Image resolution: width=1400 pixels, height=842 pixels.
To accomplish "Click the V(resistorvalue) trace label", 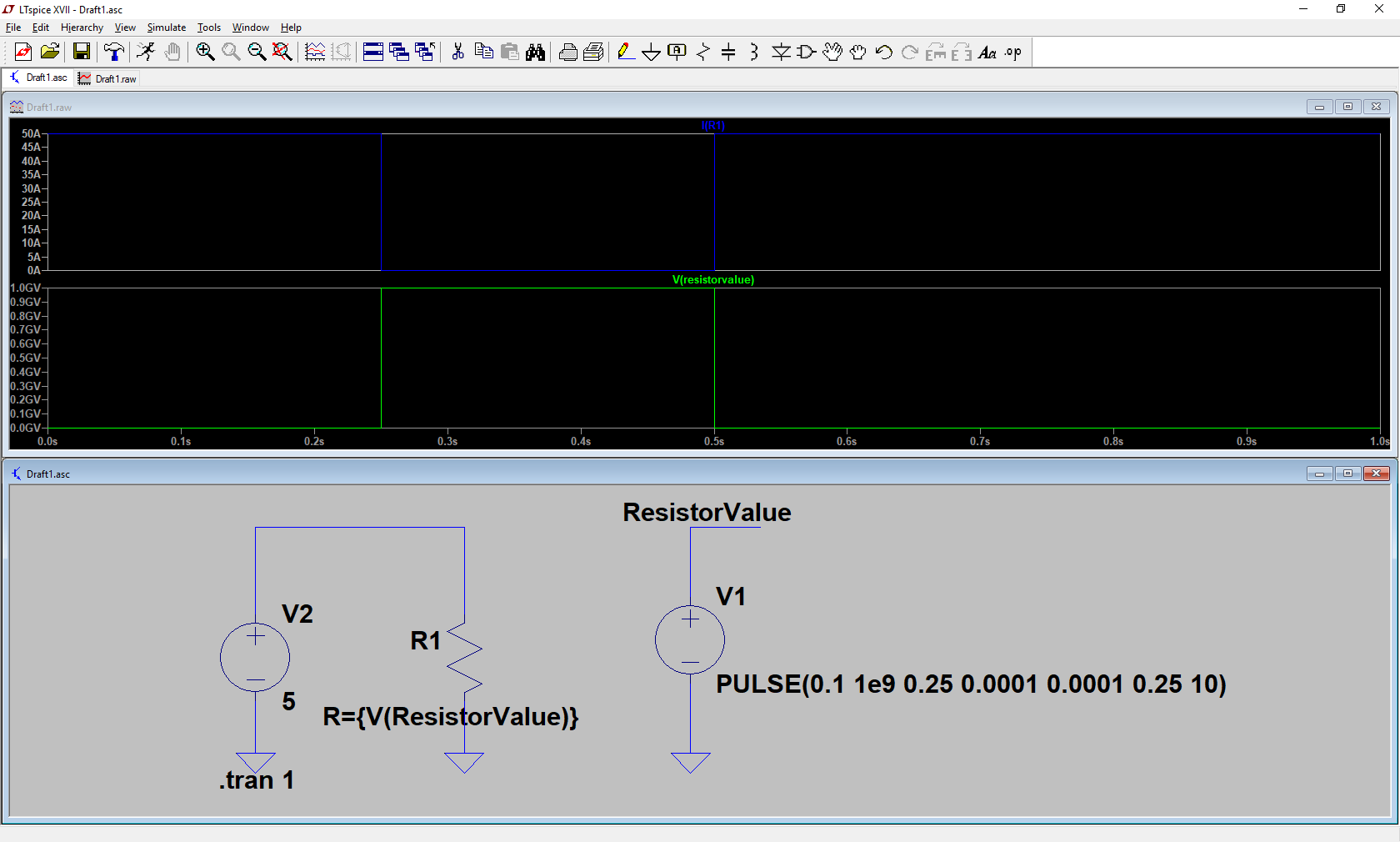I will [713, 279].
